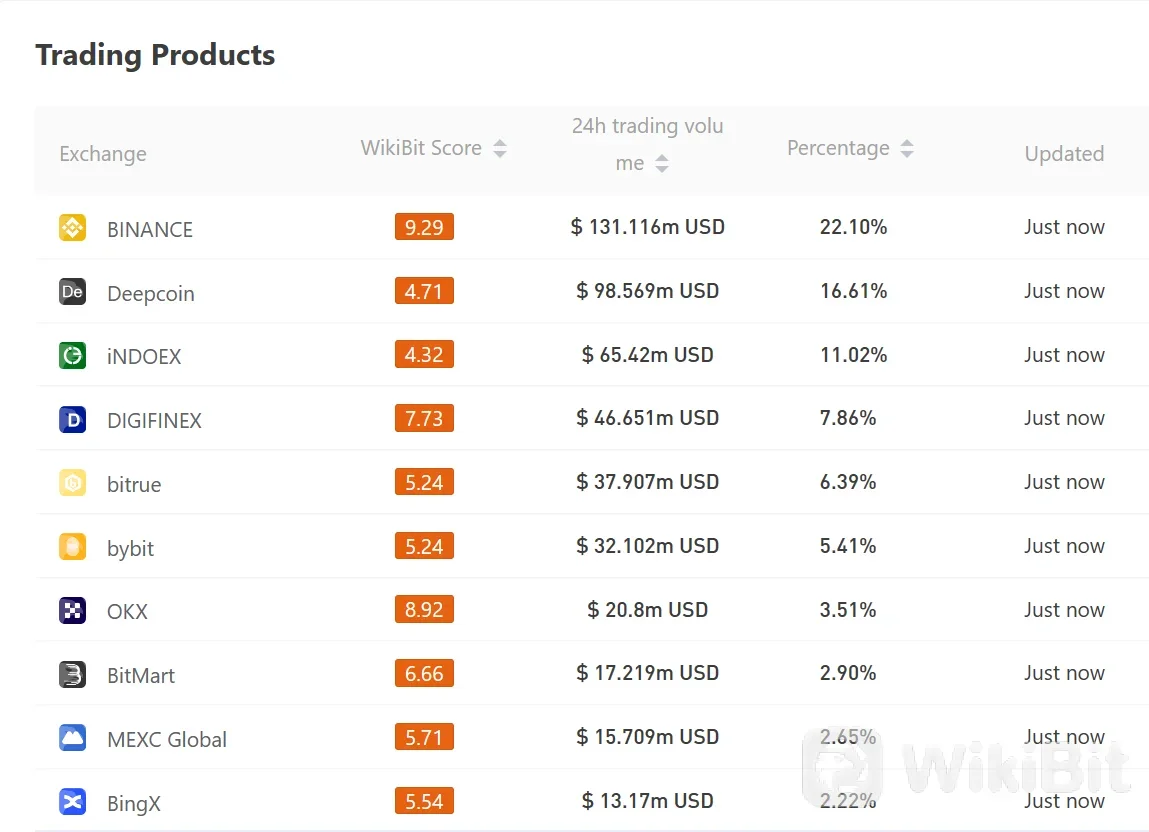The height and width of the screenshot is (832, 1149).
Task: Open the BINANCE exchange name link
Action: 150,229
